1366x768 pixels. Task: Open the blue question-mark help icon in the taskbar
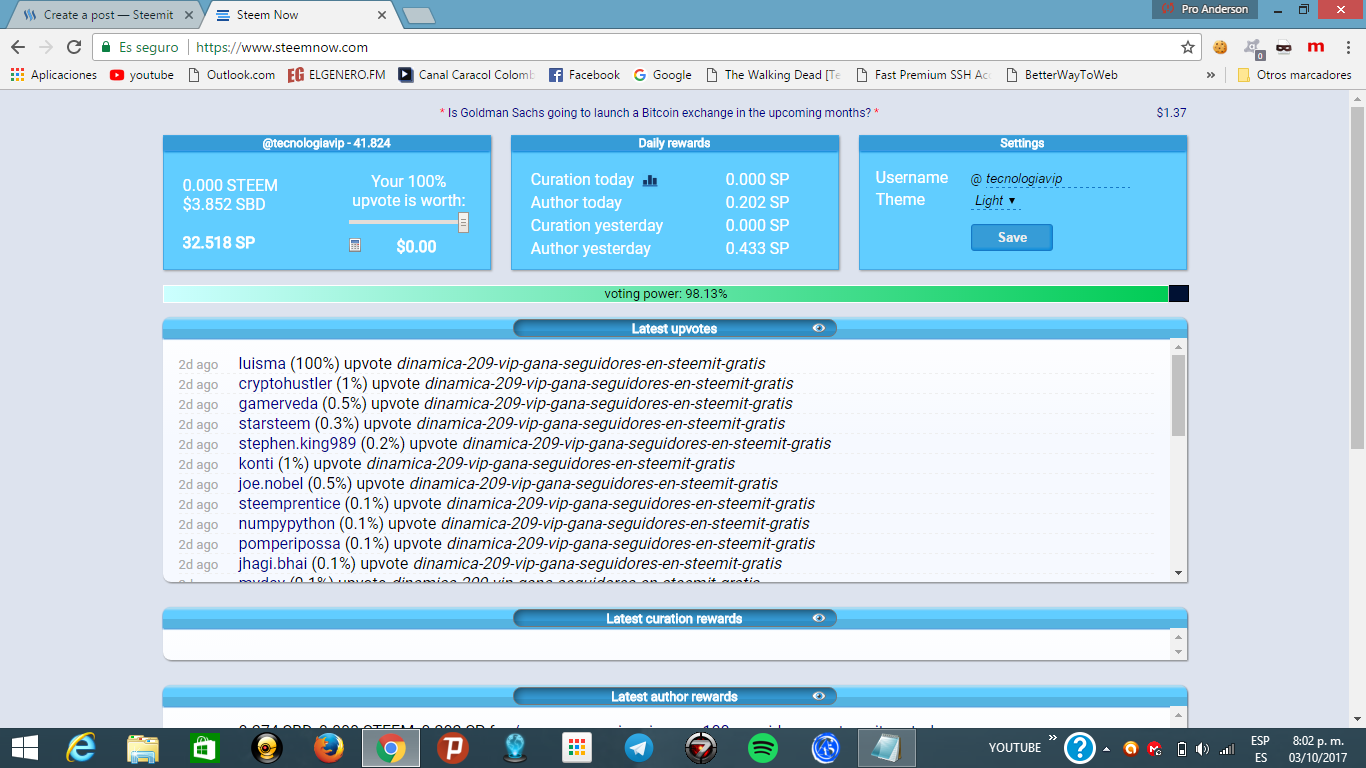(x=1080, y=747)
